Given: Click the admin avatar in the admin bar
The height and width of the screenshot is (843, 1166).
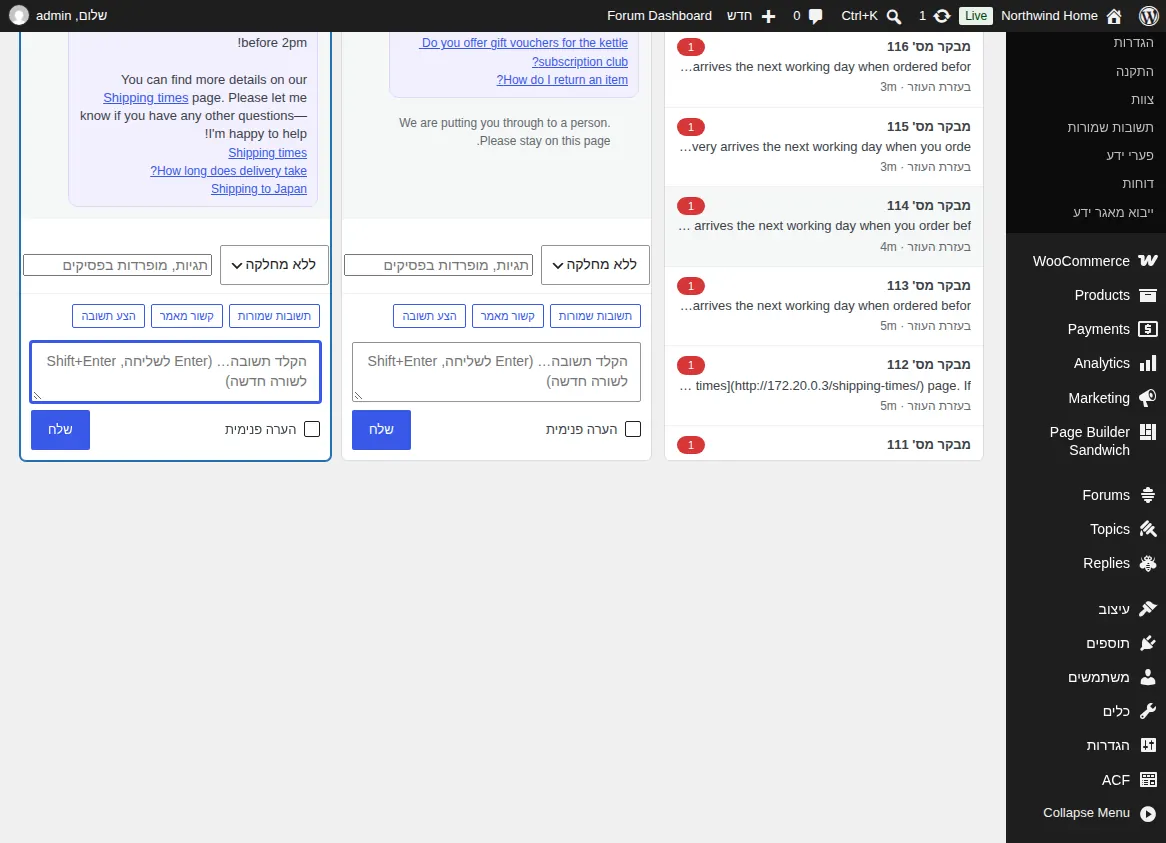Looking at the screenshot, I should tap(19, 16).
